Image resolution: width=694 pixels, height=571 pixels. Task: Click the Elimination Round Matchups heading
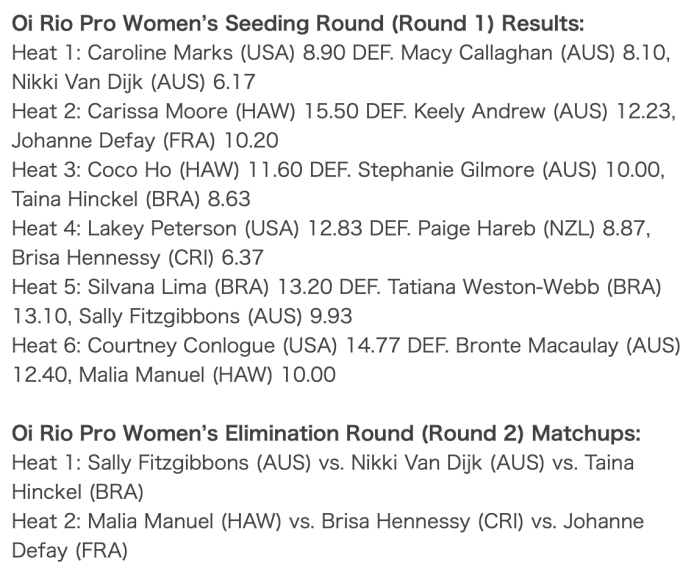tap(326, 433)
